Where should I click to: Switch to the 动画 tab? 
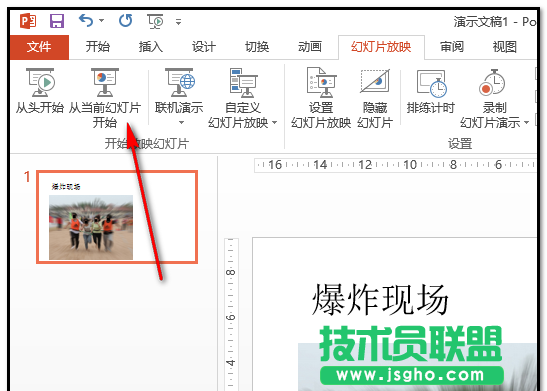(310, 47)
